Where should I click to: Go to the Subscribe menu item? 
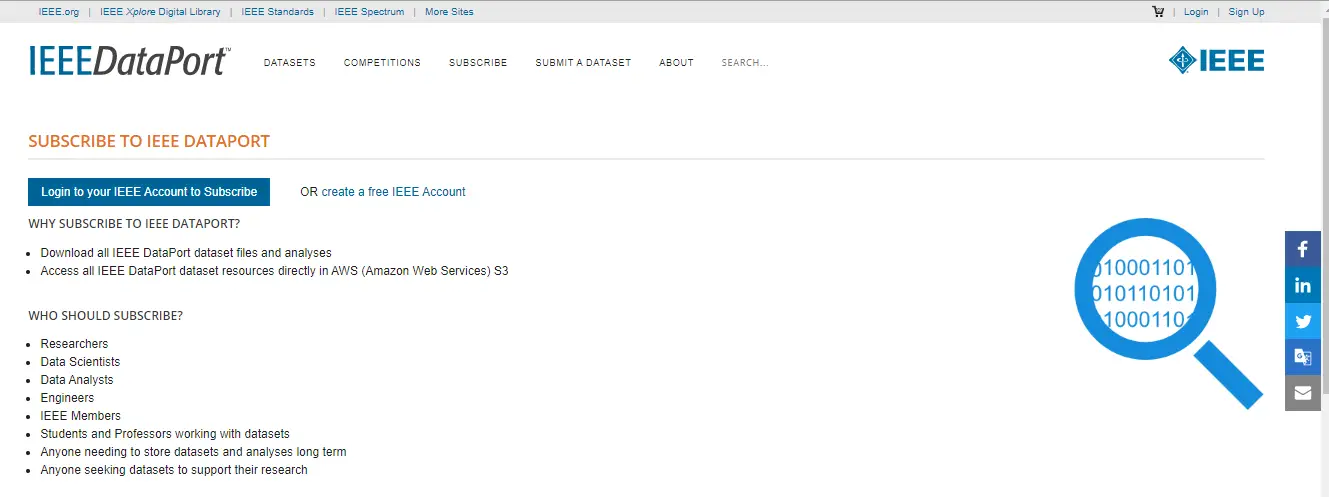point(478,62)
